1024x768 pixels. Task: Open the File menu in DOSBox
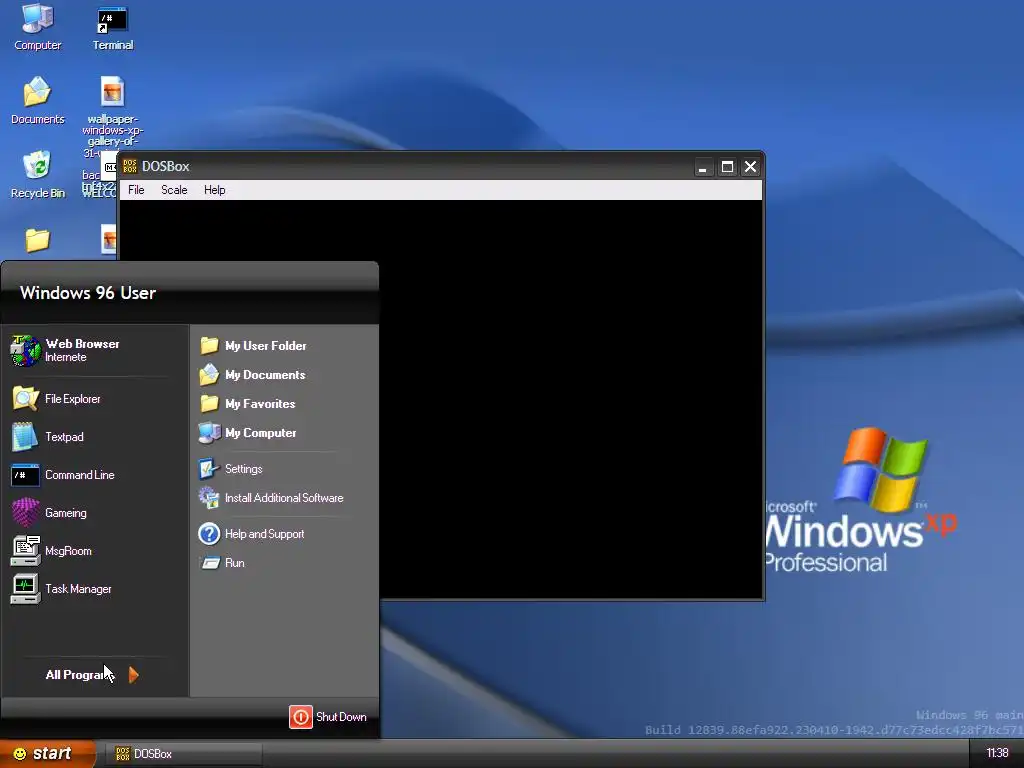pyautogui.click(x=136, y=190)
